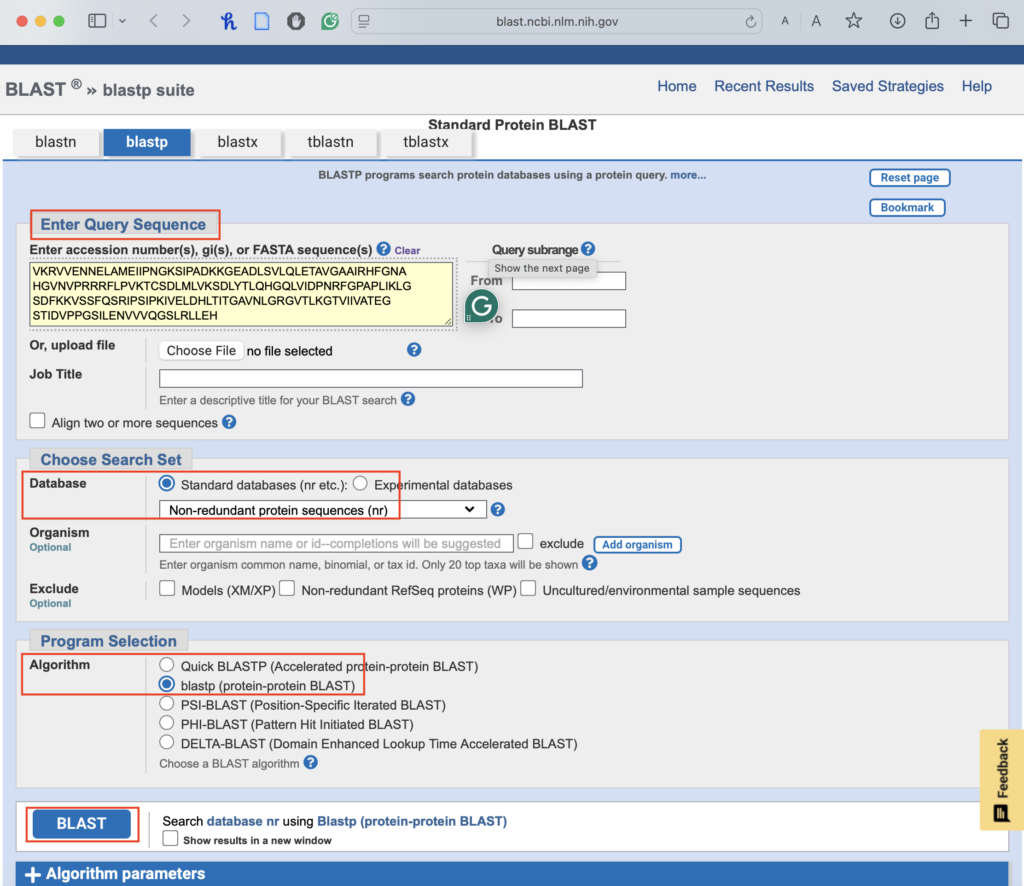Enable Align two or more sequences checkbox

coord(38,422)
